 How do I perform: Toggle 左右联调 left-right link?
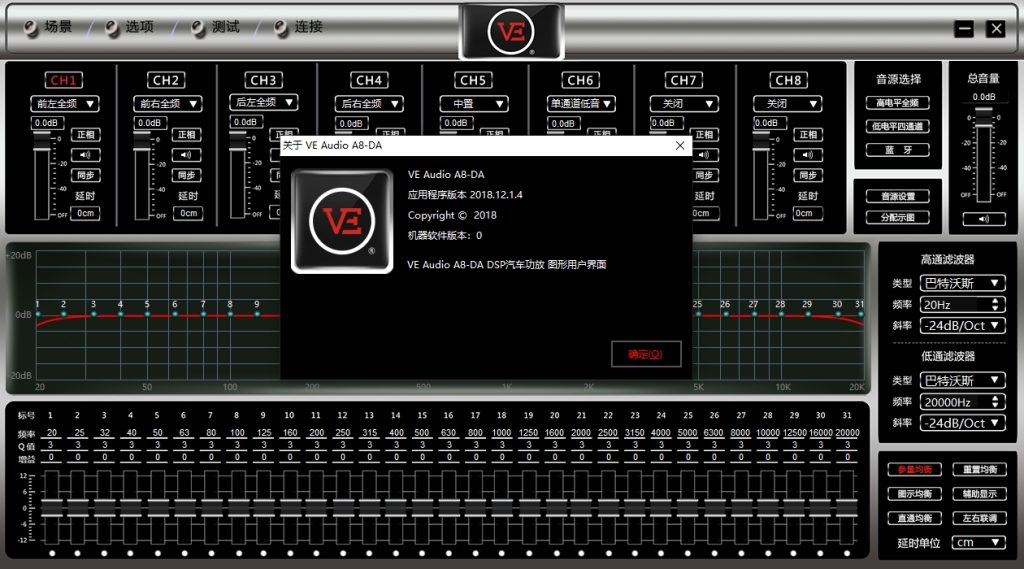(x=980, y=518)
